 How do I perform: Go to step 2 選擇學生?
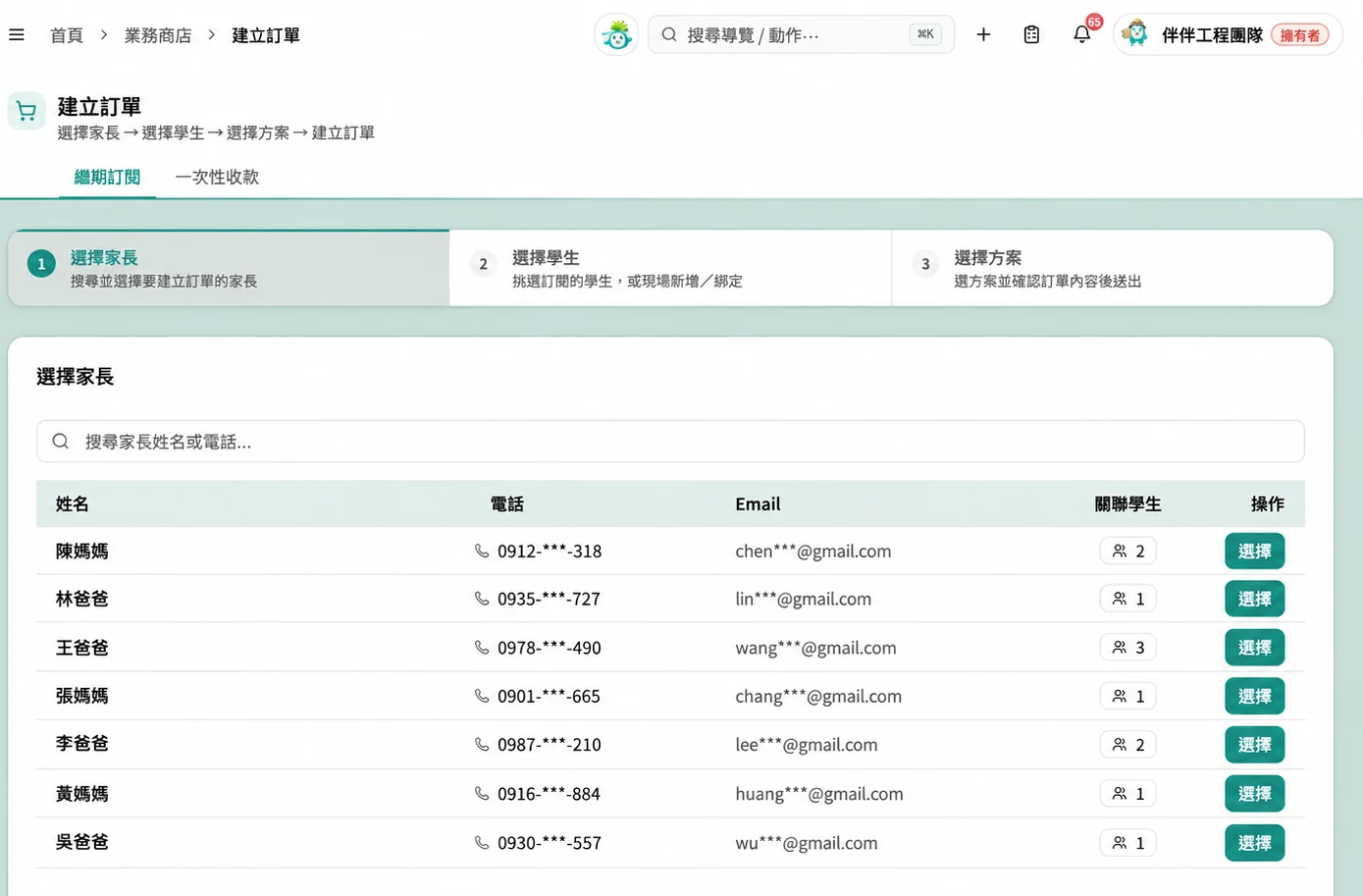pos(670,268)
